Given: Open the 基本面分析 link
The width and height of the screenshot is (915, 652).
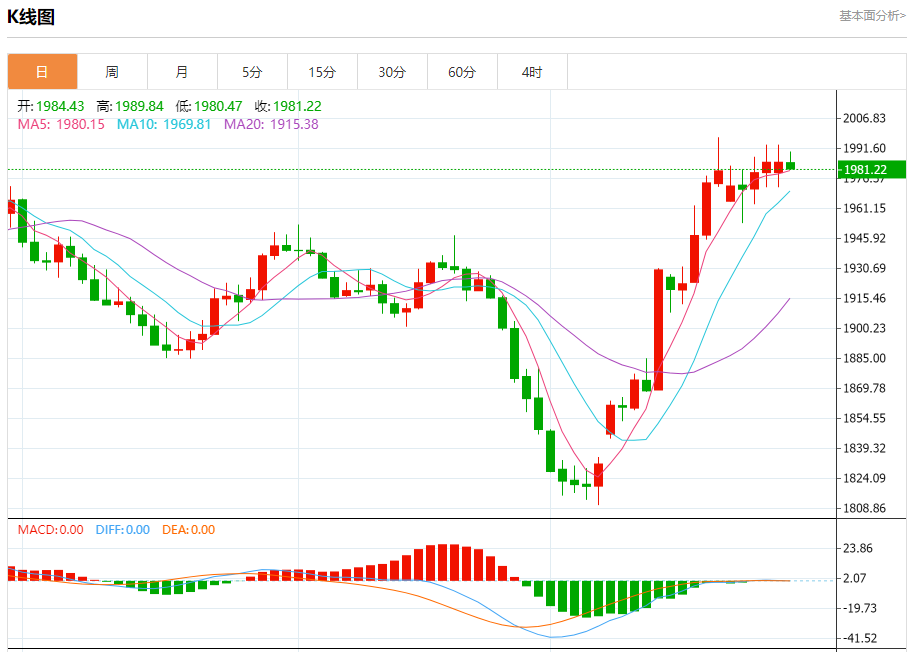Looking at the screenshot, I should (872, 16).
